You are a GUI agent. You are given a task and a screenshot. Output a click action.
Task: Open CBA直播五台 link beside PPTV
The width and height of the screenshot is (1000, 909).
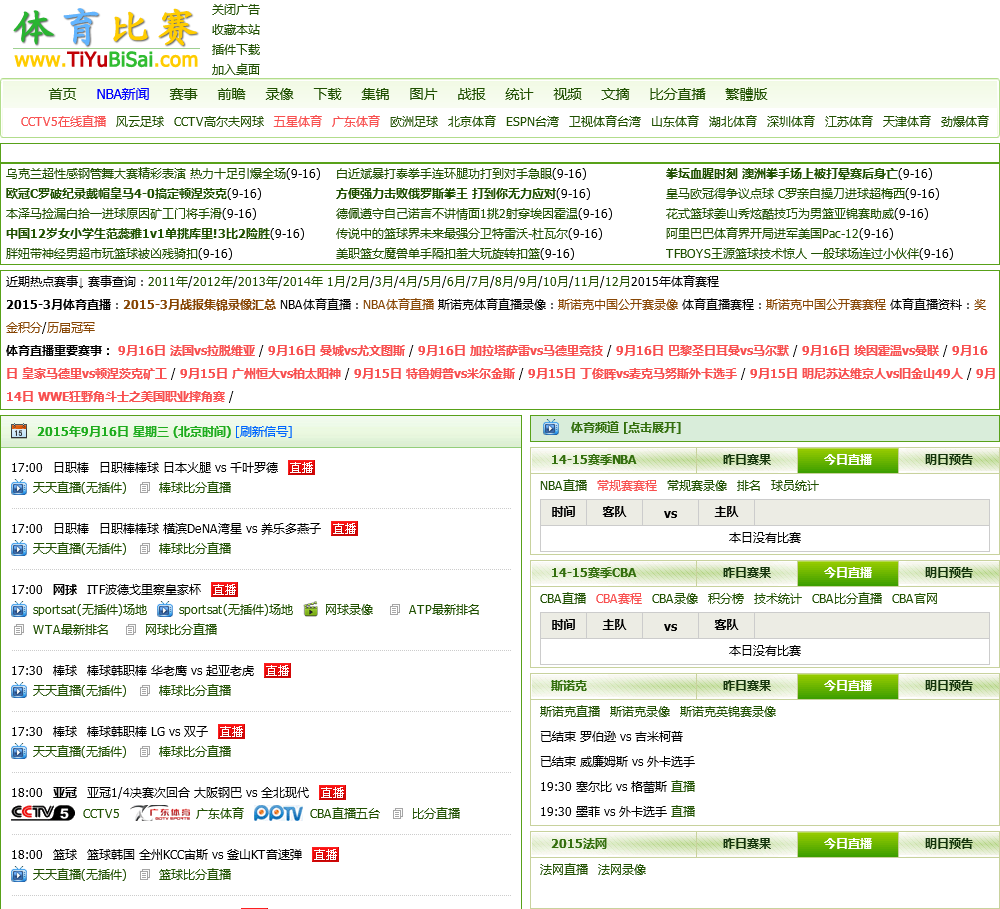(x=345, y=814)
